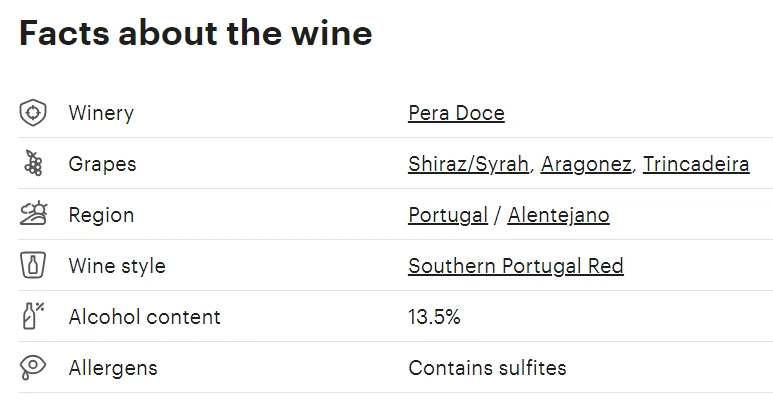This screenshot has width=773, height=404.
Task: Open the Pera Doce winery link
Action: tap(456, 113)
